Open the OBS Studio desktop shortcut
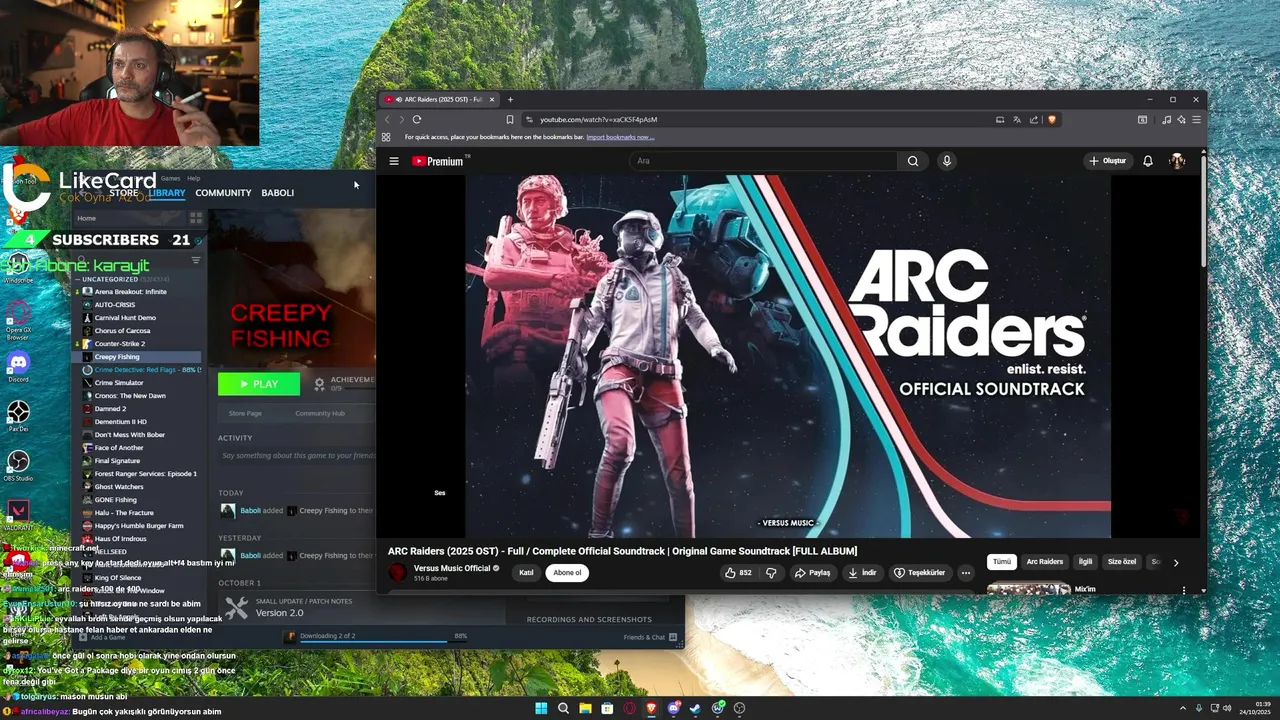 (x=18, y=464)
